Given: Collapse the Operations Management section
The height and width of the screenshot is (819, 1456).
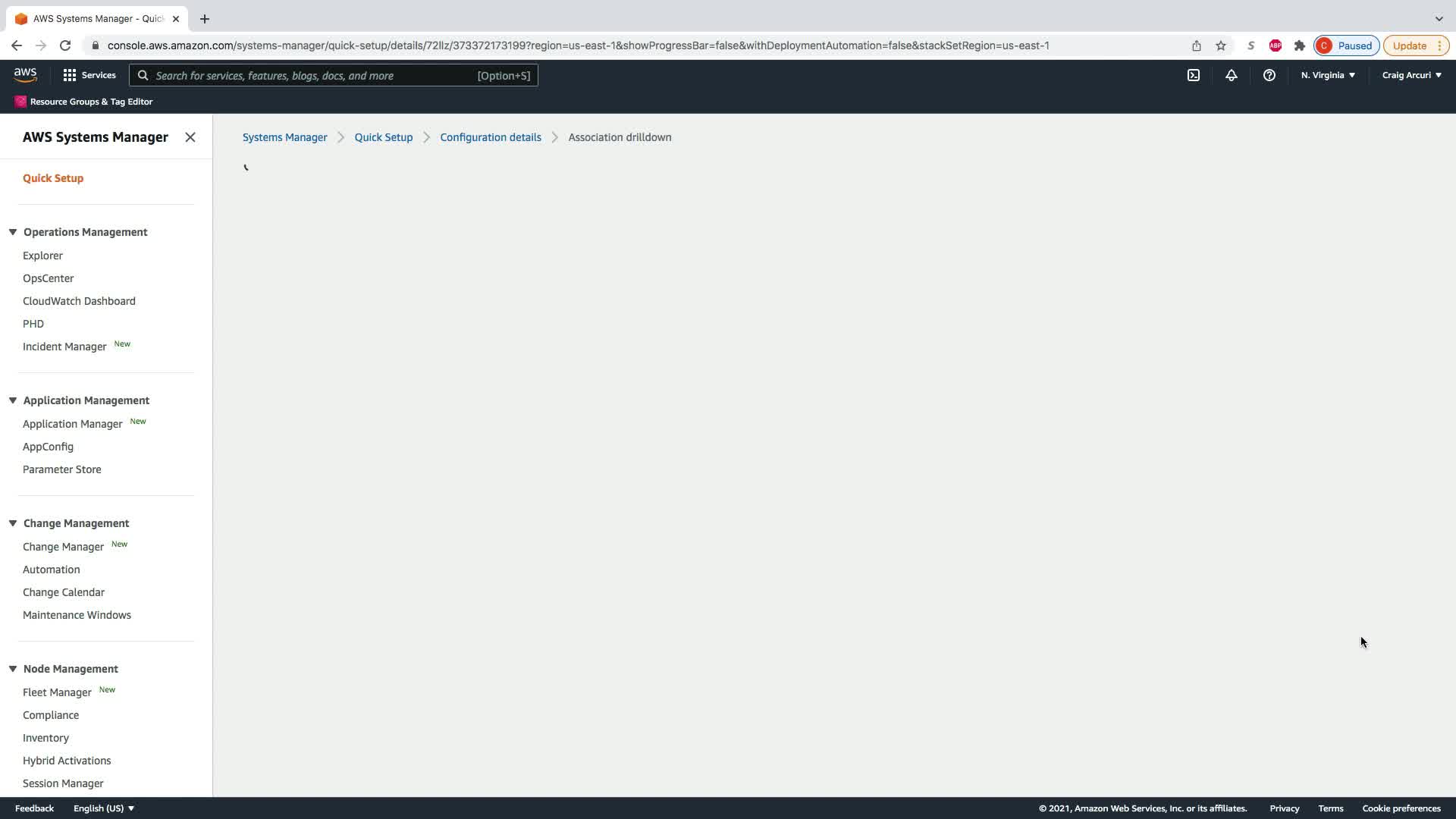Looking at the screenshot, I should (13, 232).
